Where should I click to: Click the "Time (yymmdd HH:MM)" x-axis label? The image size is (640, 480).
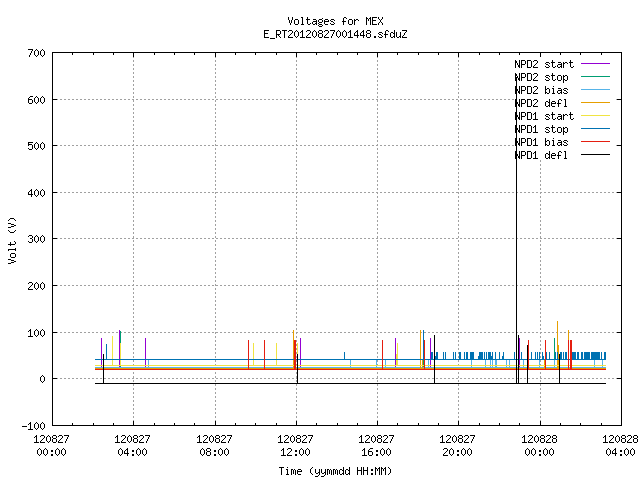pyautogui.click(x=335, y=471)
